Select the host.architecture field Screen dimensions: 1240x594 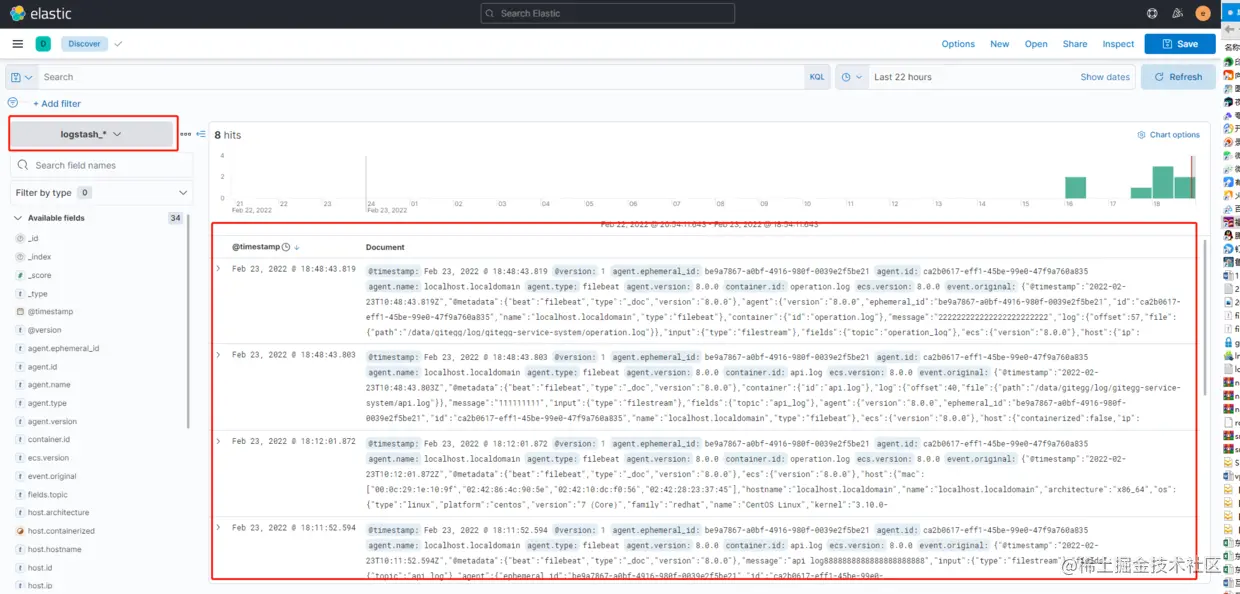58,513
